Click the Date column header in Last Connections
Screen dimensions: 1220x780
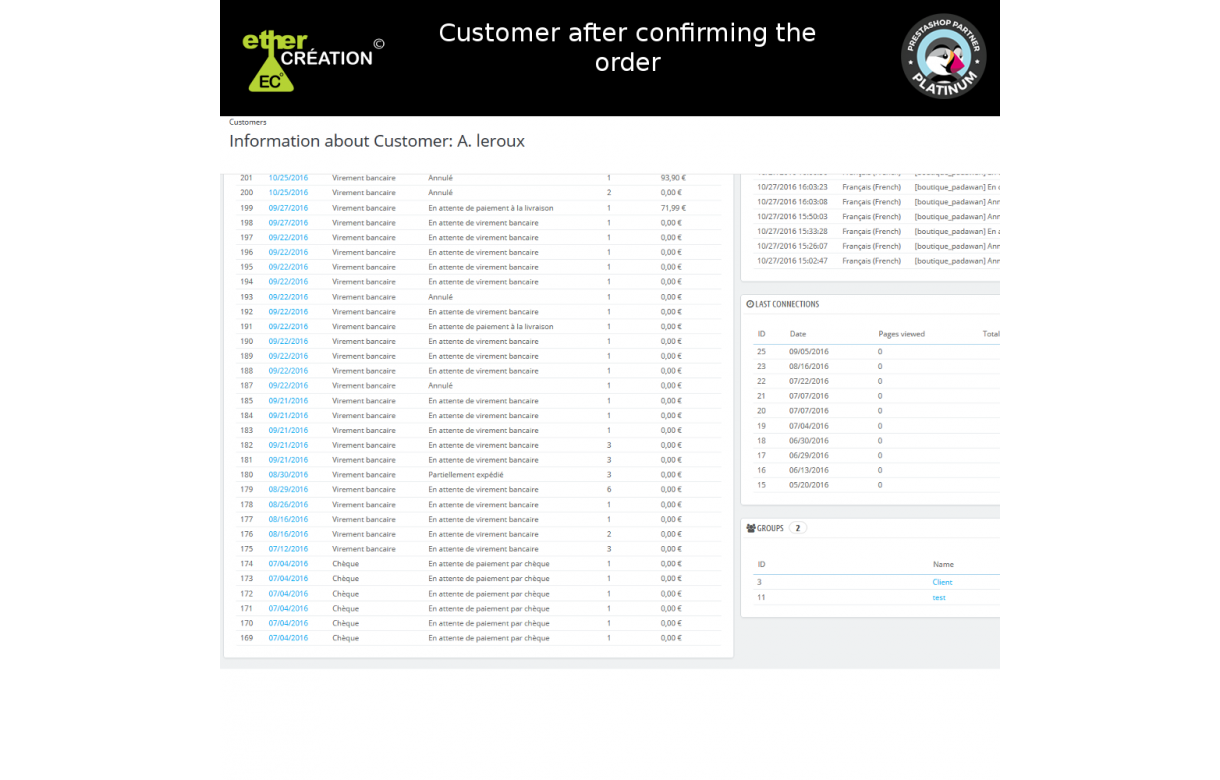point(798,334)
